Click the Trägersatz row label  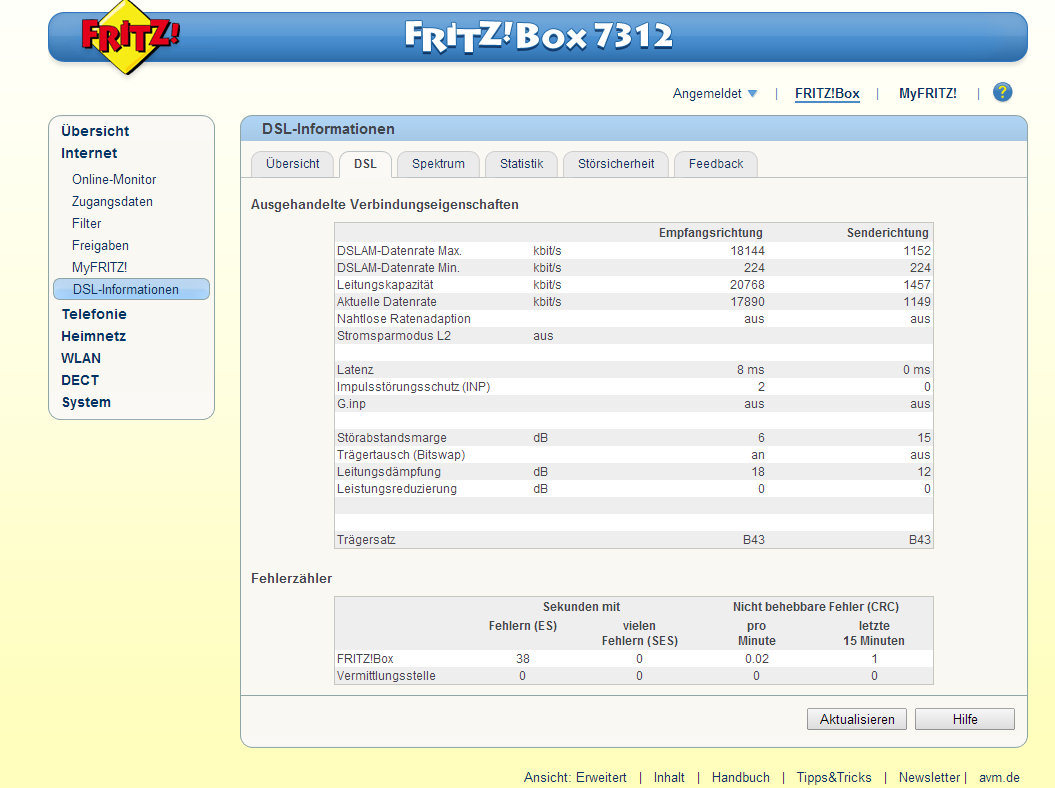tap(366, 540)
